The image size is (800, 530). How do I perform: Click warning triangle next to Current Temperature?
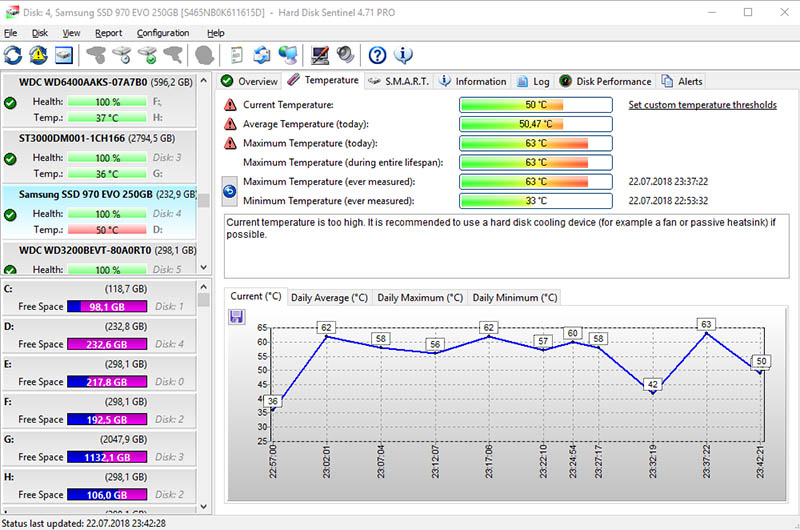tap(230, 105)
